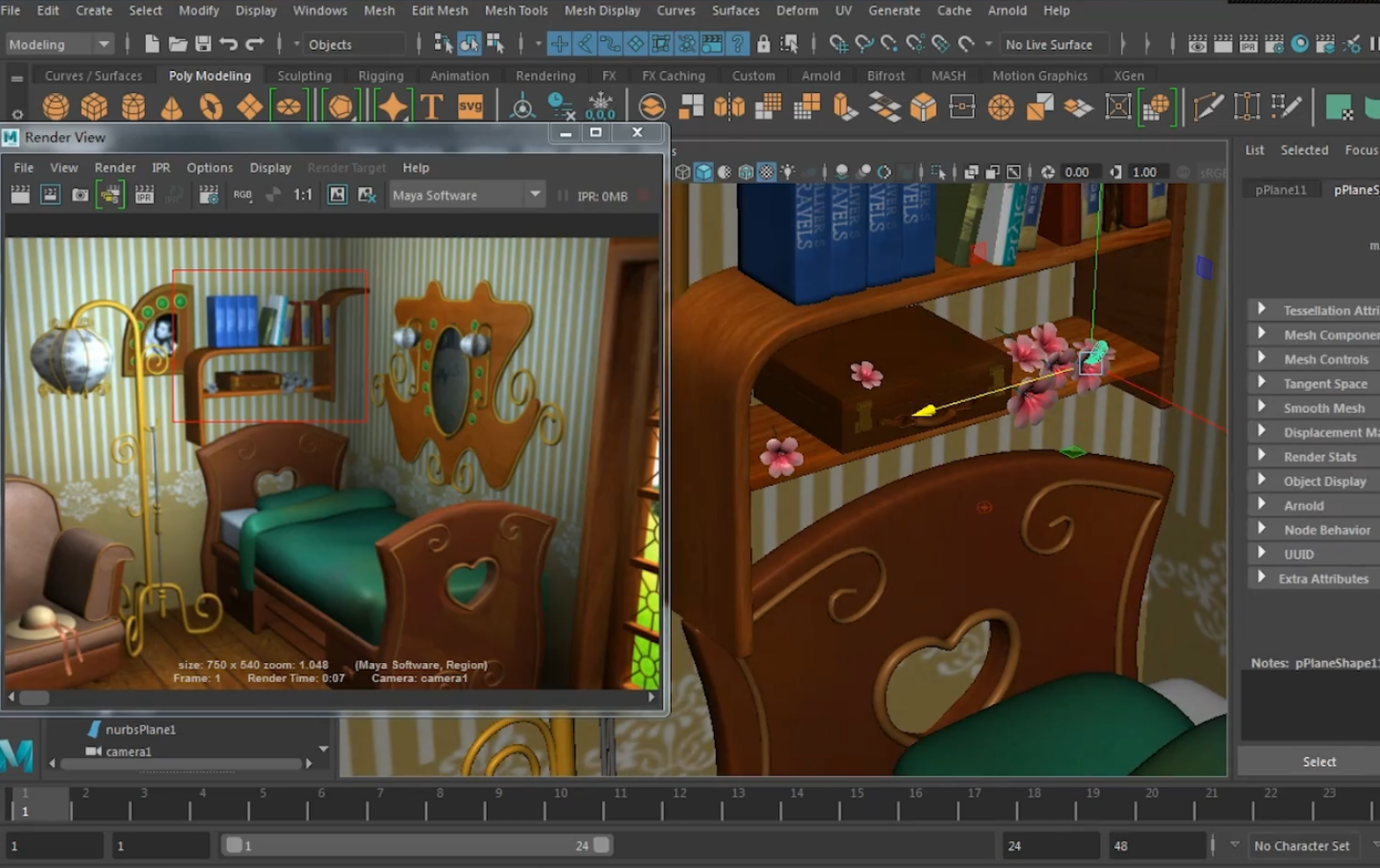Toggle smooth shade all in viewport toolbar

(703, 172)
